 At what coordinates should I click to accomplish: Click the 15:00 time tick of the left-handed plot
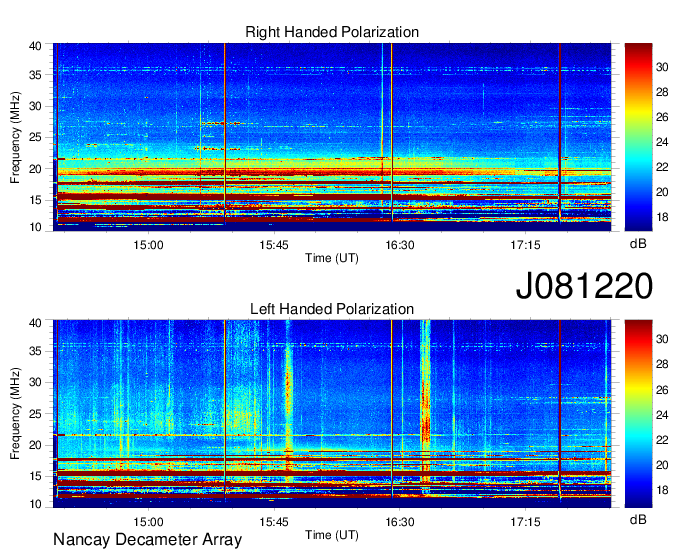click(148, 522)
